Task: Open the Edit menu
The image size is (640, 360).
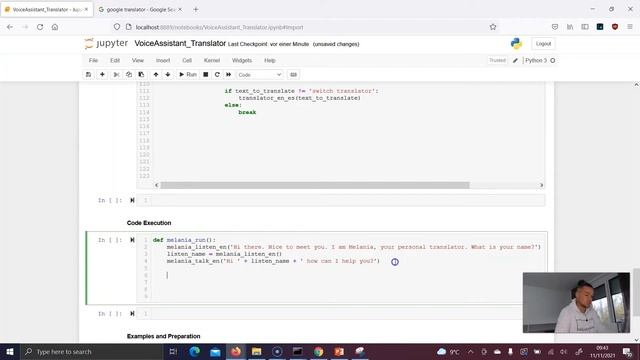Action: (115, 60)
